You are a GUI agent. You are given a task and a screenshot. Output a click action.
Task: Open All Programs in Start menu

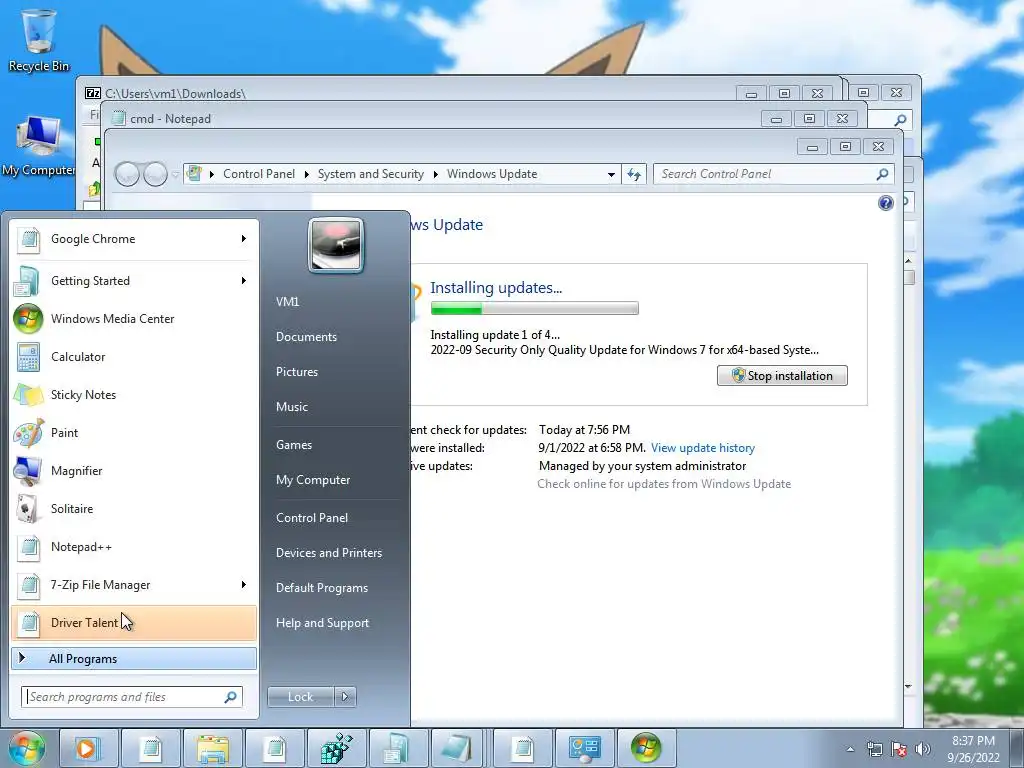(x=134, y=659)
